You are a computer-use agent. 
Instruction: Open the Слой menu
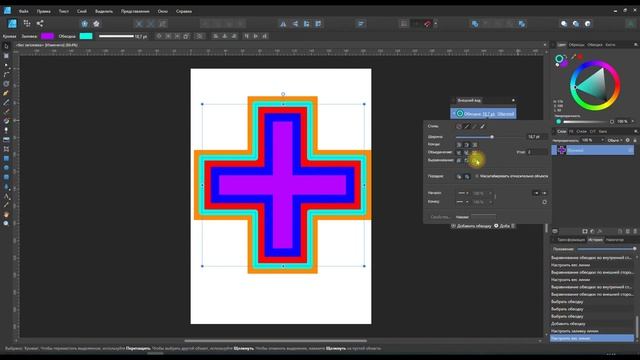click(82, 11)
